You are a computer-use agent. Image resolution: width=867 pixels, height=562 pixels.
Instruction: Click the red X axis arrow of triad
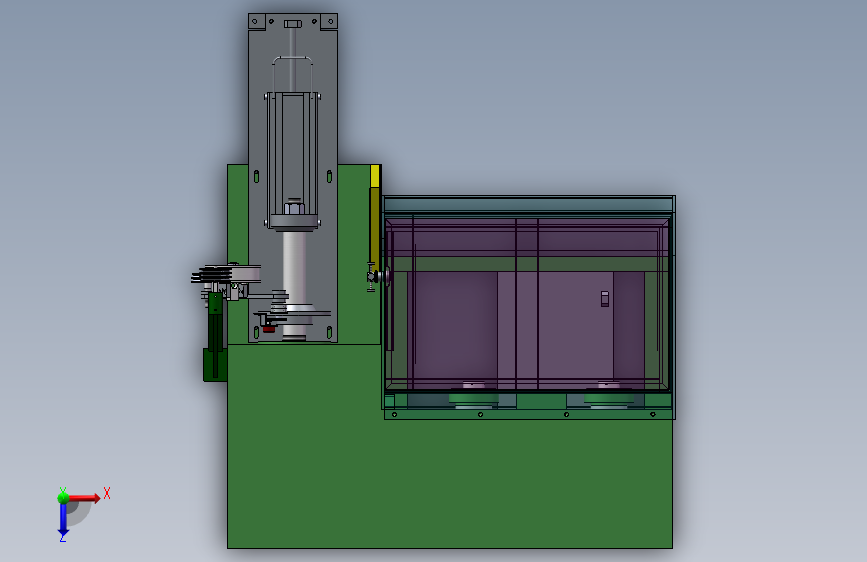click(84, 498)
